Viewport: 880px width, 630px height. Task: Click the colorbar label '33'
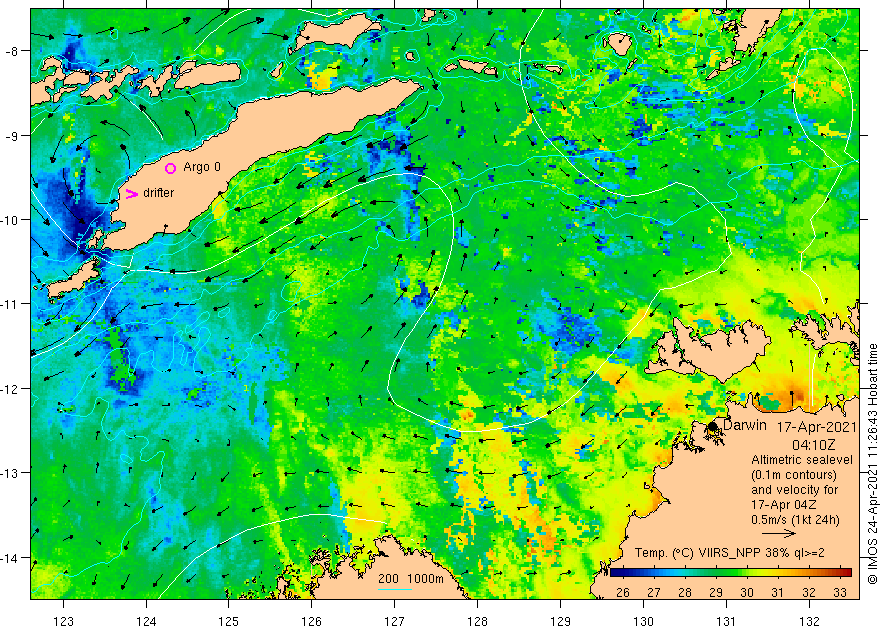(840, 592)
